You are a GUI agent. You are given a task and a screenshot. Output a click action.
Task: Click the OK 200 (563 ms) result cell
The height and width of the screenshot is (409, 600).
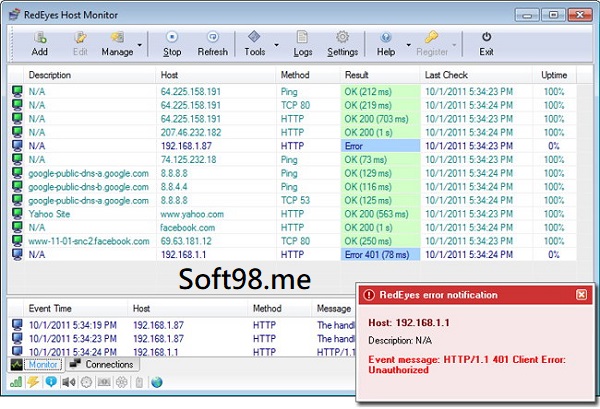pyautogui.click(x=380, y=214)
